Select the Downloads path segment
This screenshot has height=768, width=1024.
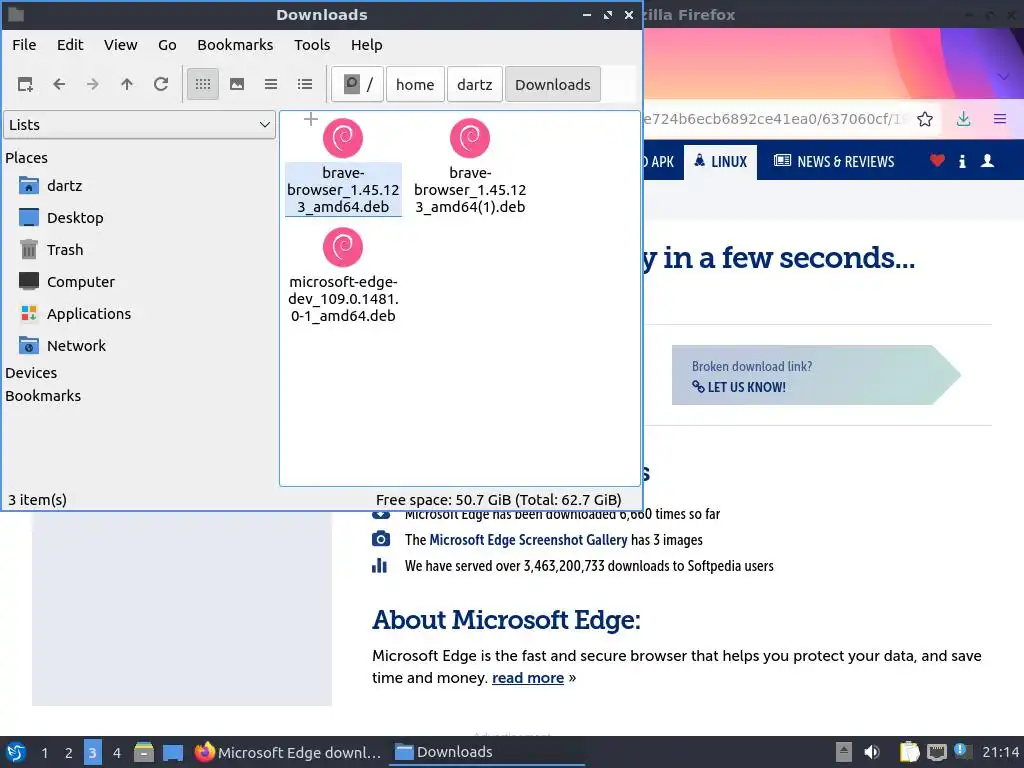[552, 84]
